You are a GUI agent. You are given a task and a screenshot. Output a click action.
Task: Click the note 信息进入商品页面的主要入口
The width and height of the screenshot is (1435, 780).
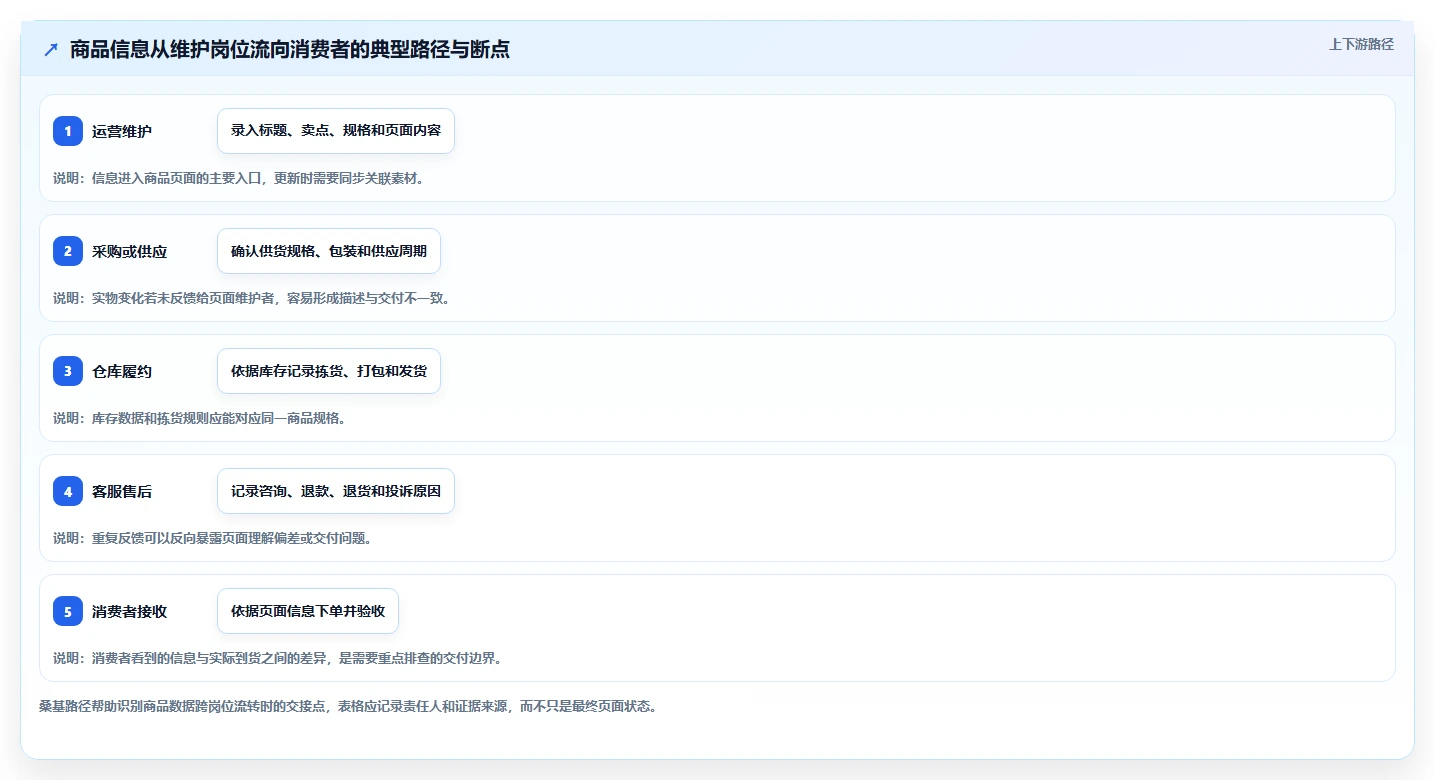[239, 178]
